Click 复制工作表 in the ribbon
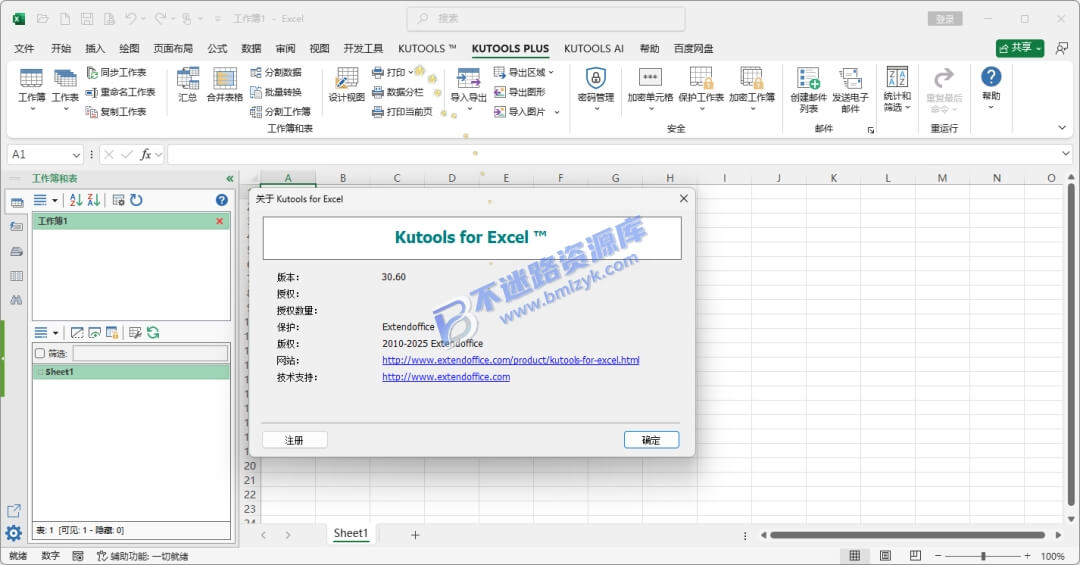 coord(116,112)
